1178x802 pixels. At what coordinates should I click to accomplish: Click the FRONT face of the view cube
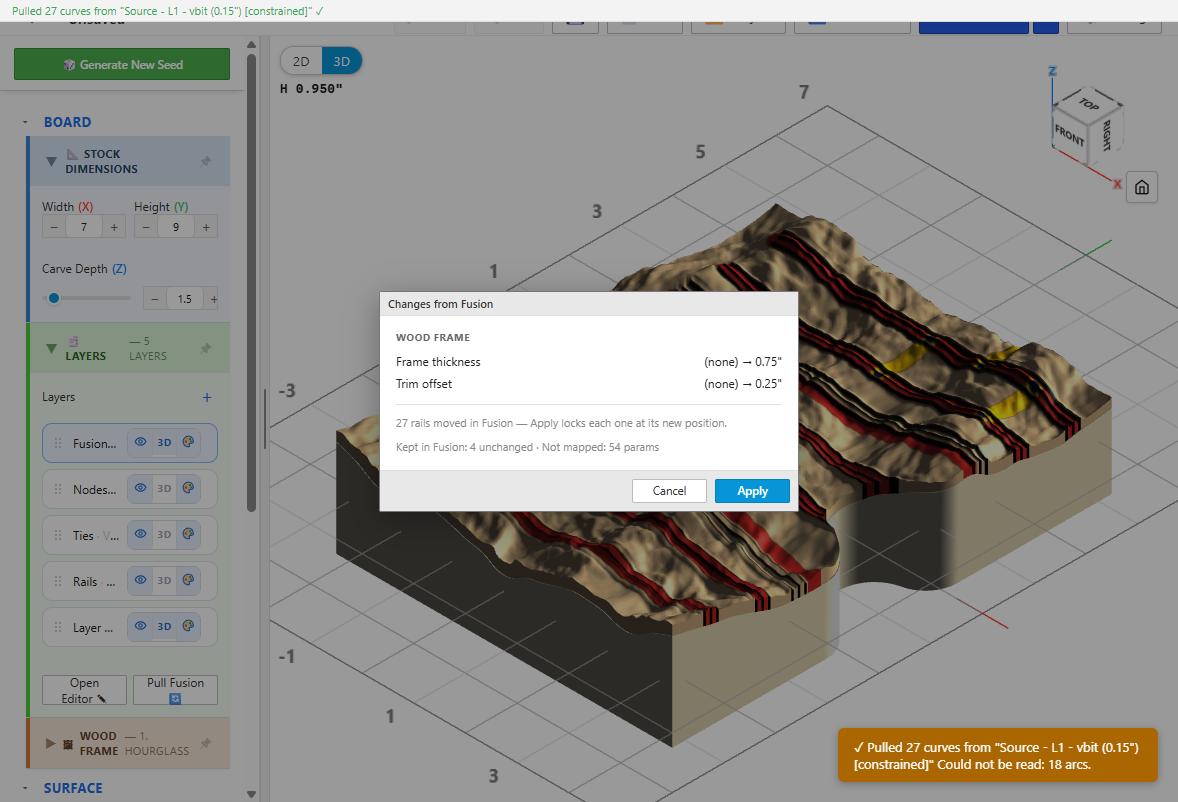pyautogui.click(x=1069, y=135)
